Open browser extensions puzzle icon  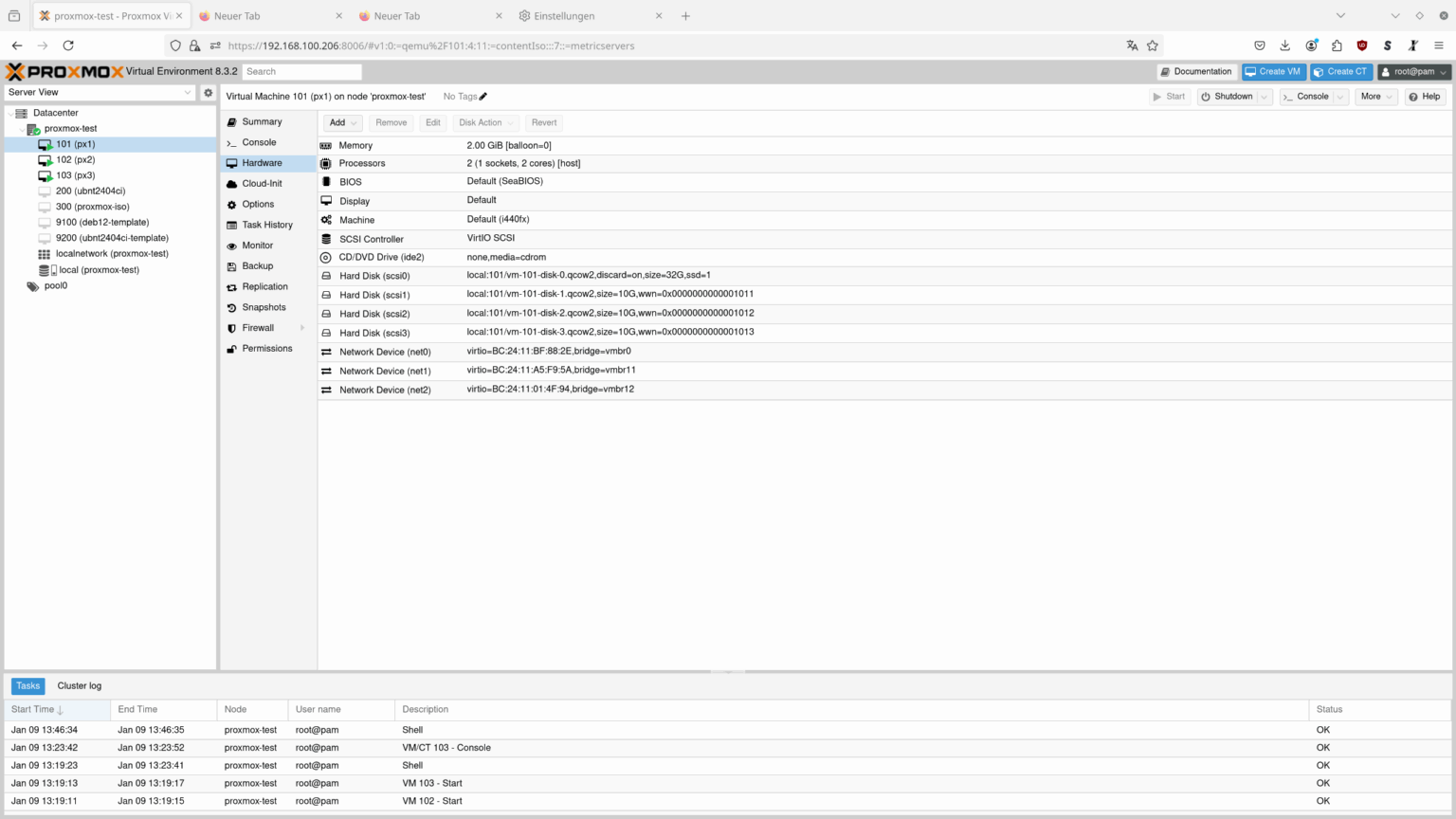pyautogui.click(x=1337, y=45)
